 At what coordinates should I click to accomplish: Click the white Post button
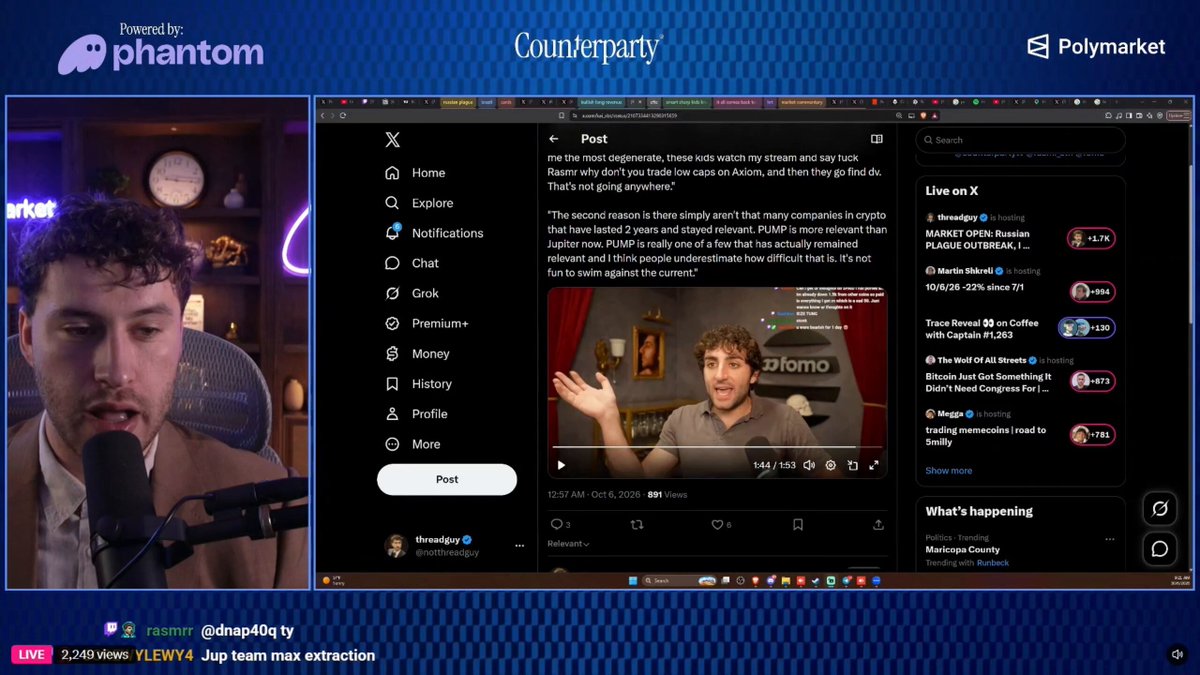click(x=447, y=479)
